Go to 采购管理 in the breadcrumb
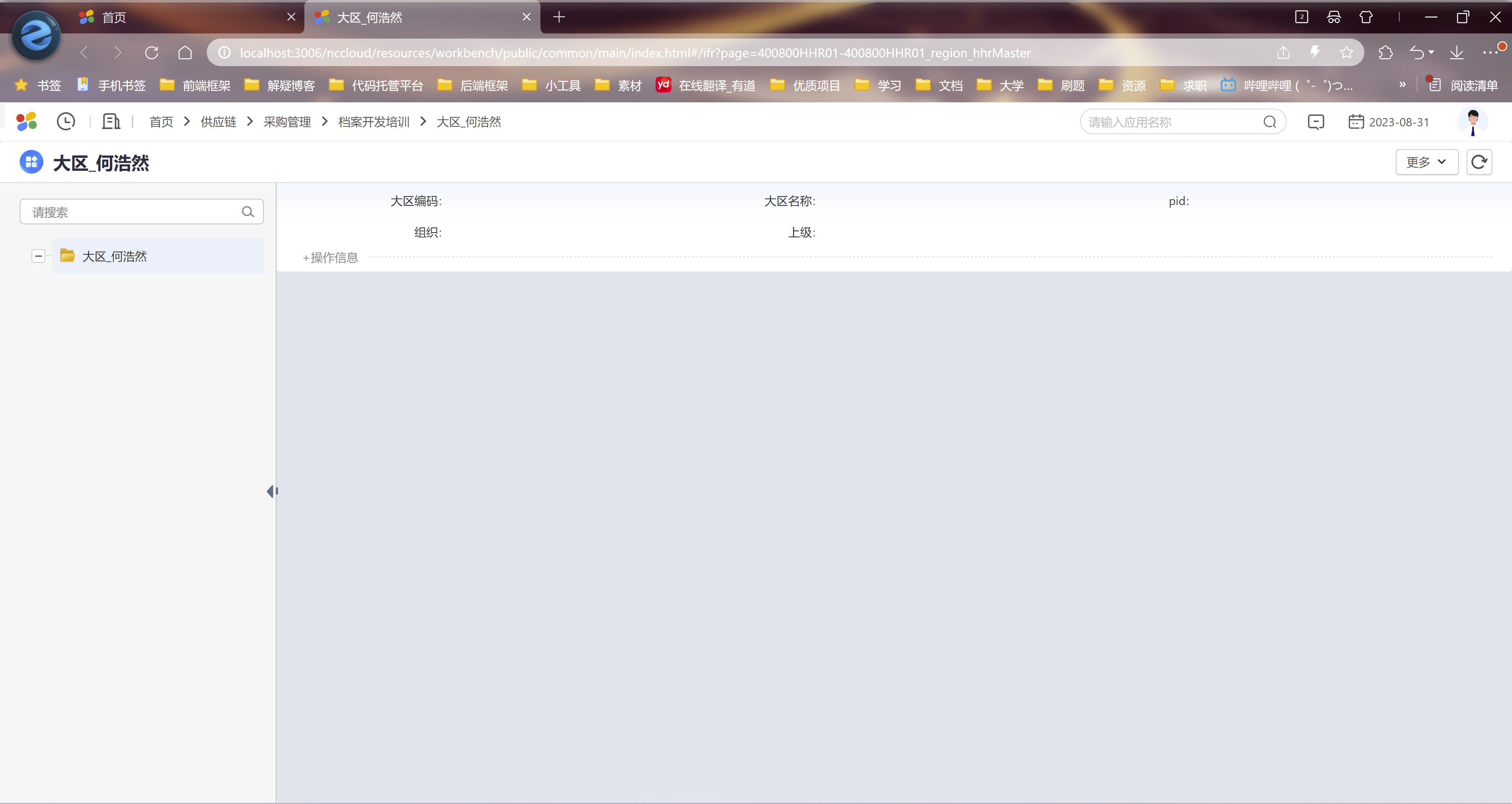 [287, 122]
